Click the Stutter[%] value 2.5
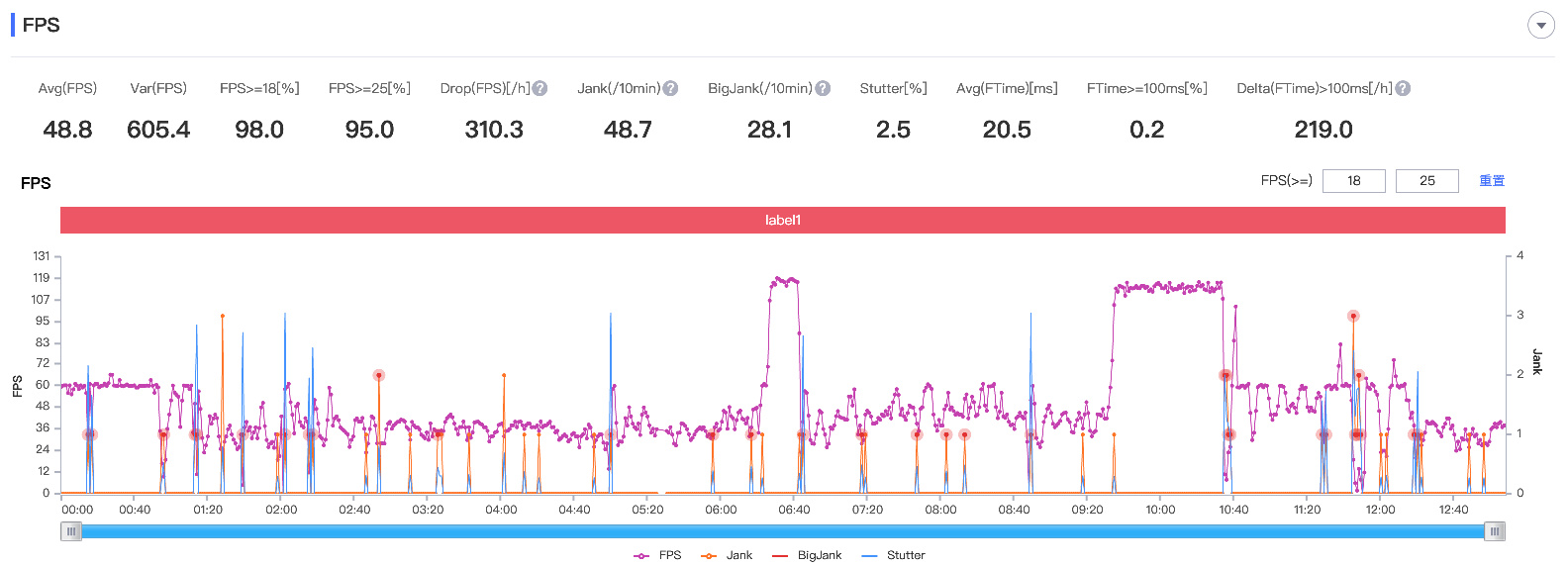The width and height of the screenshot is (1568, 566). click(893, 130)
